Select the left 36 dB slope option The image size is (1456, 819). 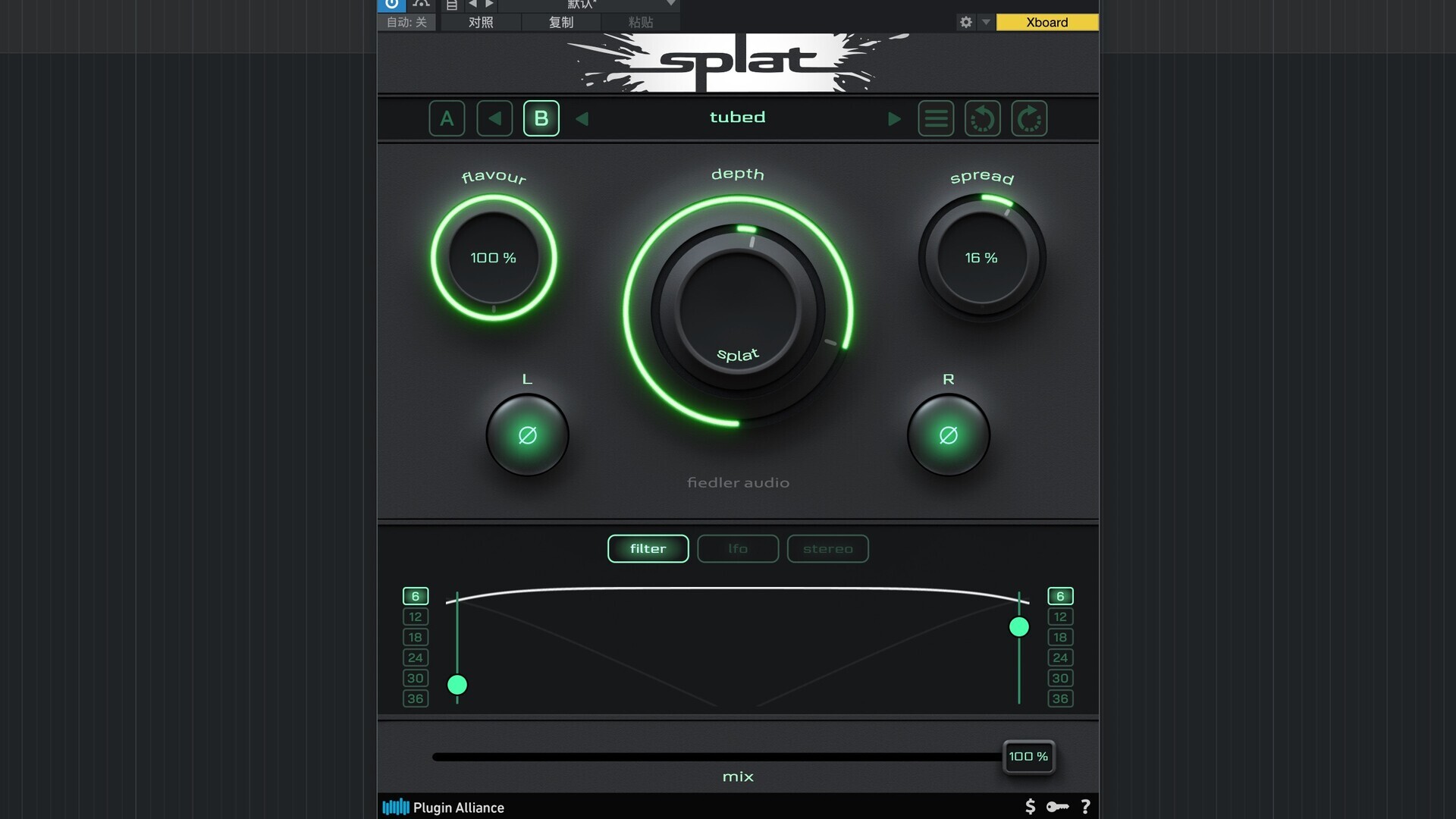416,698
